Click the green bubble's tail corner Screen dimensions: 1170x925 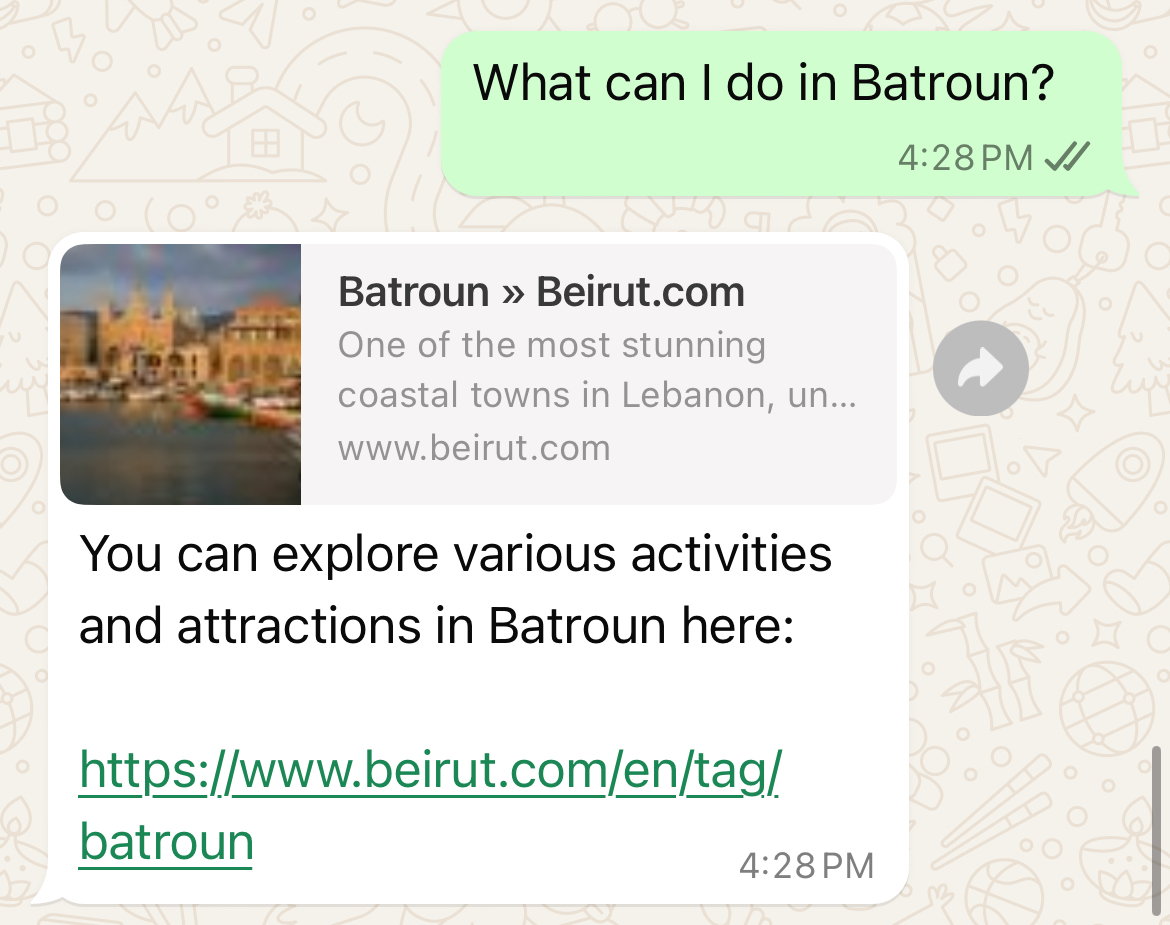tap(1128, 186)
